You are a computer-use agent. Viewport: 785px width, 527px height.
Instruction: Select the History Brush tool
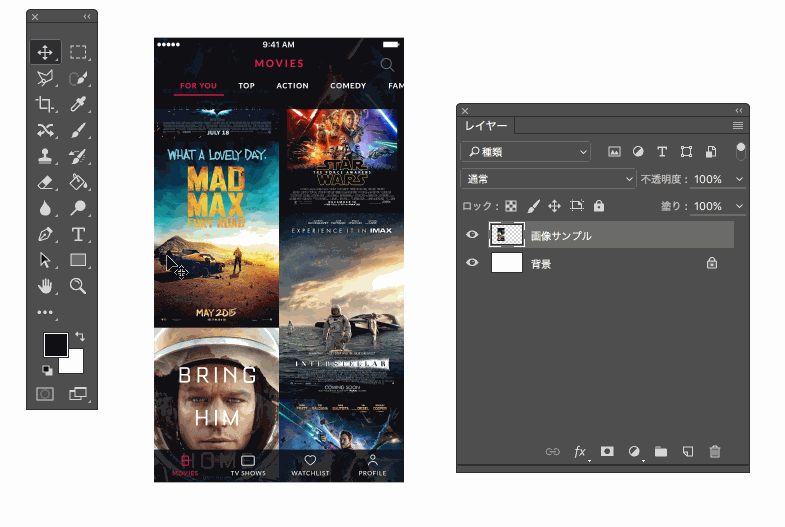coord(78,156)
